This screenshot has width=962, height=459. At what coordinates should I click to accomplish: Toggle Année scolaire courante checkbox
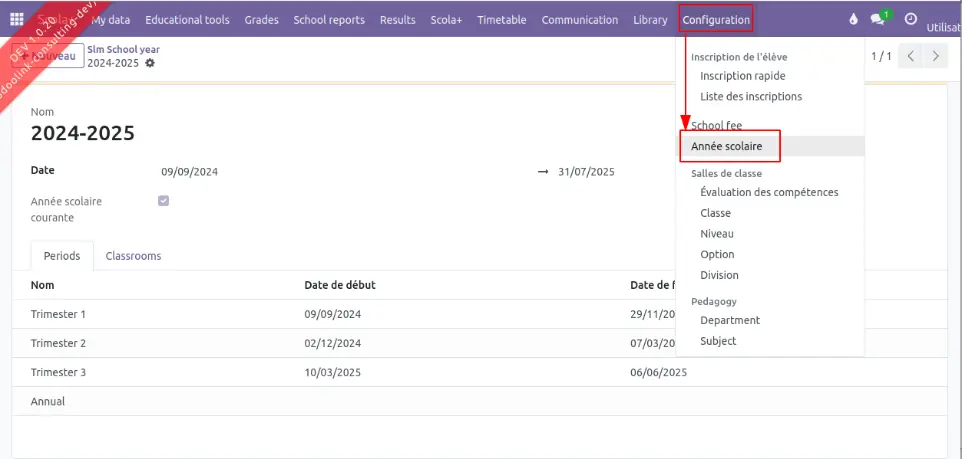click(164, 201)
